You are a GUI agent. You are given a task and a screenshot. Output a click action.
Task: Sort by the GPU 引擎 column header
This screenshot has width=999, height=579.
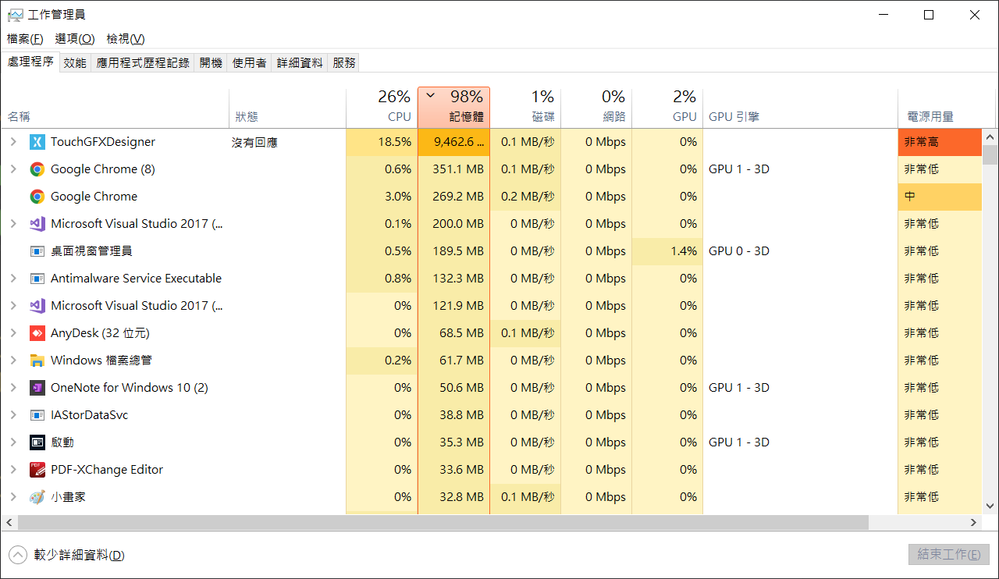[x=800, y=107]
